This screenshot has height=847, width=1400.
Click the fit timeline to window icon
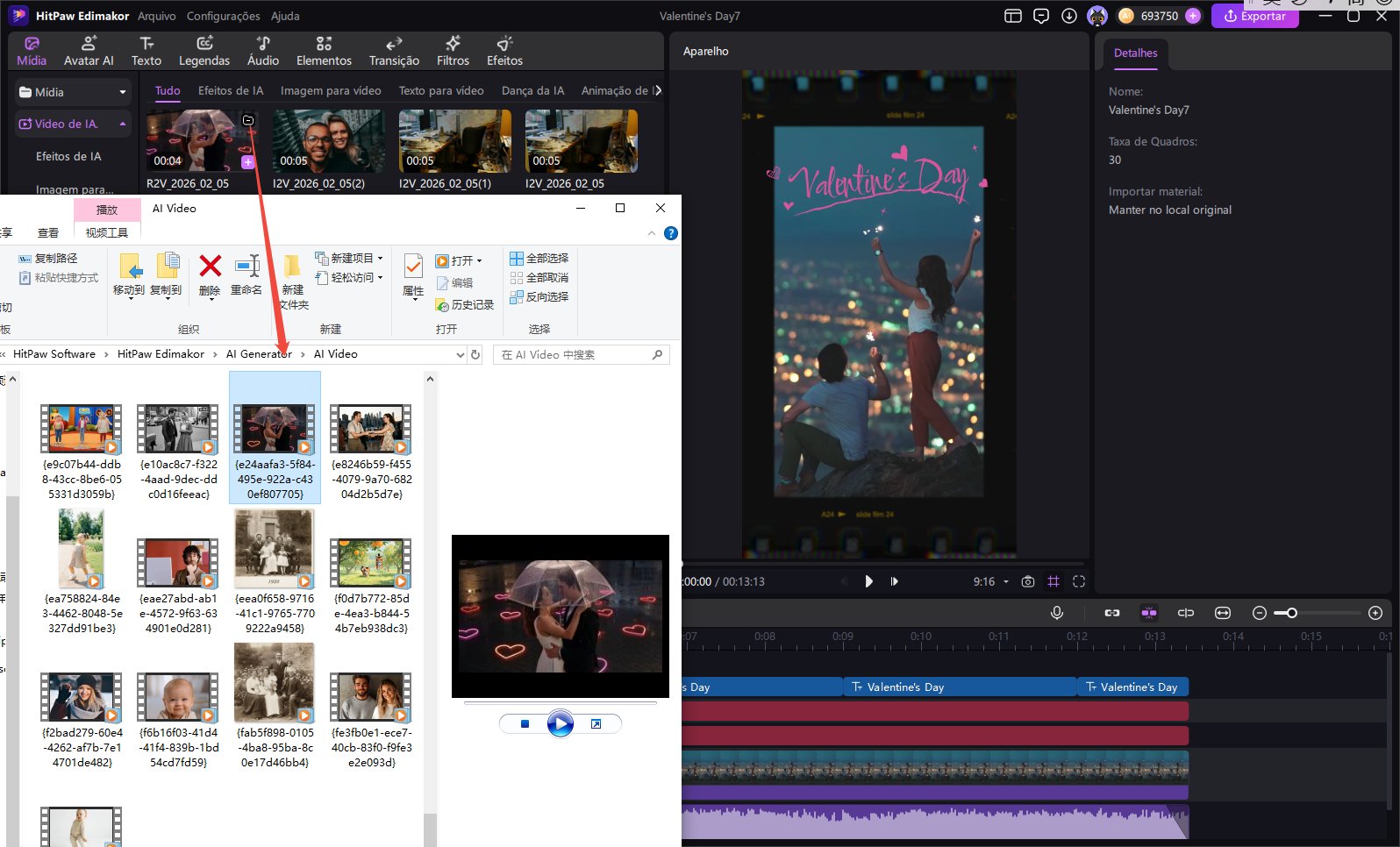pyautogui.click(x=1223, y=613)
